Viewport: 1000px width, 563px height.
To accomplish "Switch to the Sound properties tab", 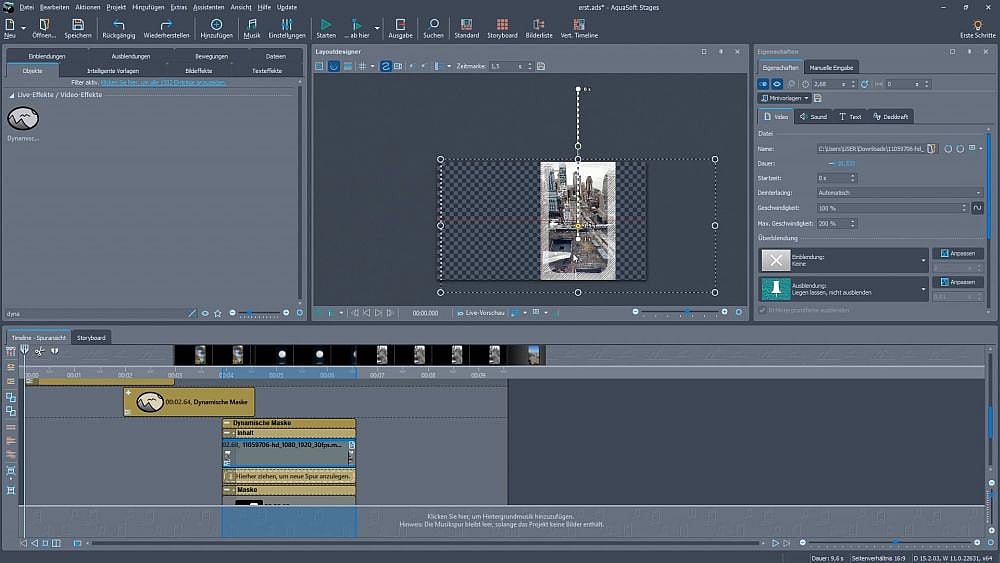I will click(813, 117).
